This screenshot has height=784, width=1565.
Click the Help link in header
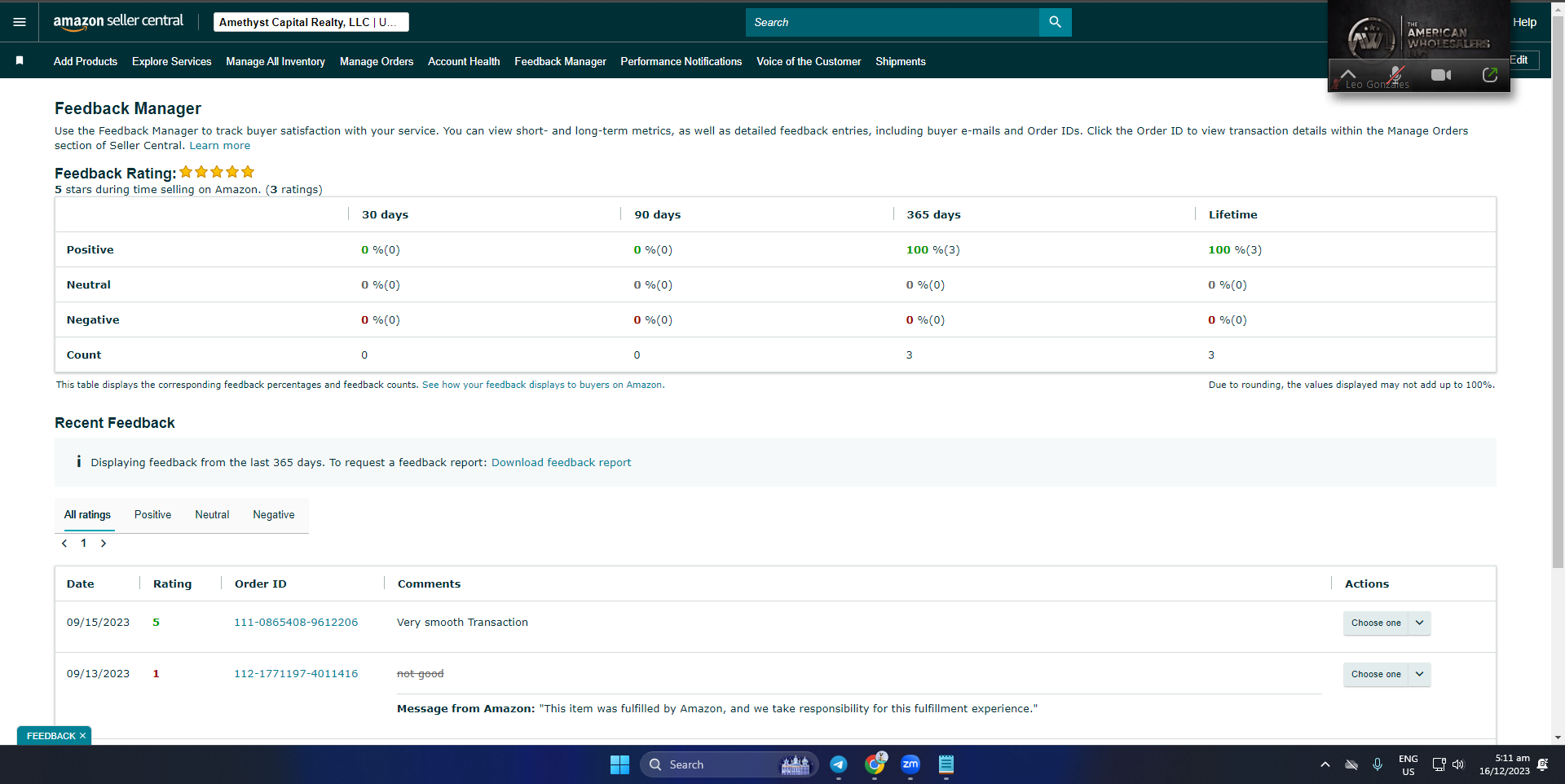1525,22
